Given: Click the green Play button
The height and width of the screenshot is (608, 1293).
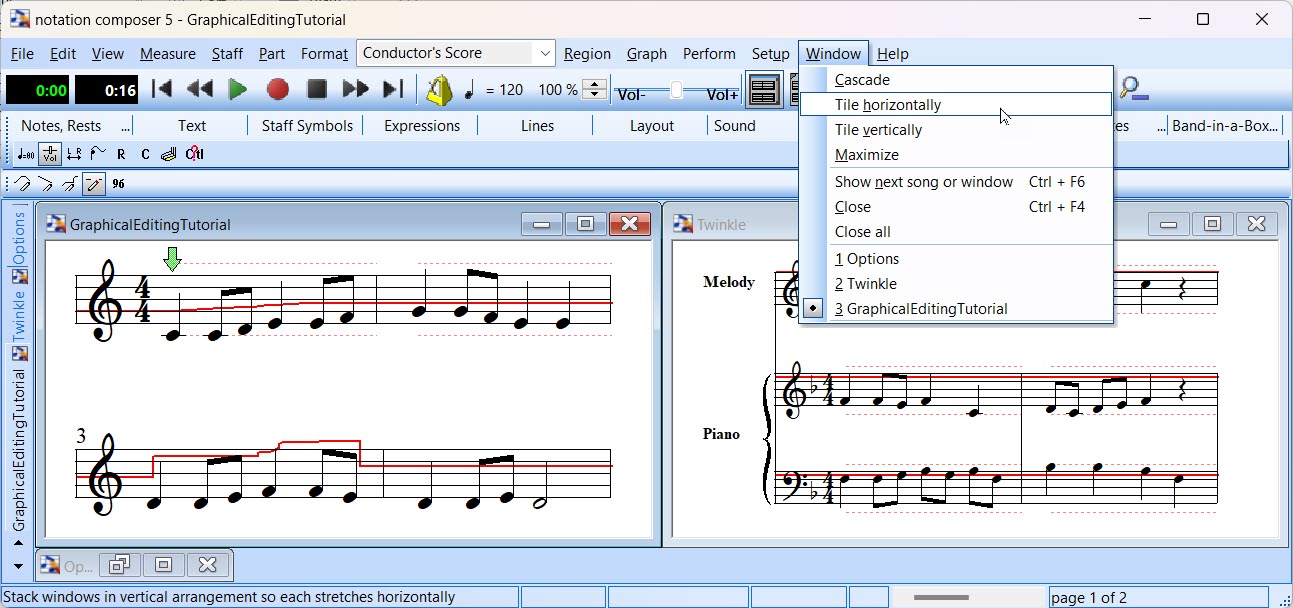Looking at the screenshot, I should click(238, 90).
